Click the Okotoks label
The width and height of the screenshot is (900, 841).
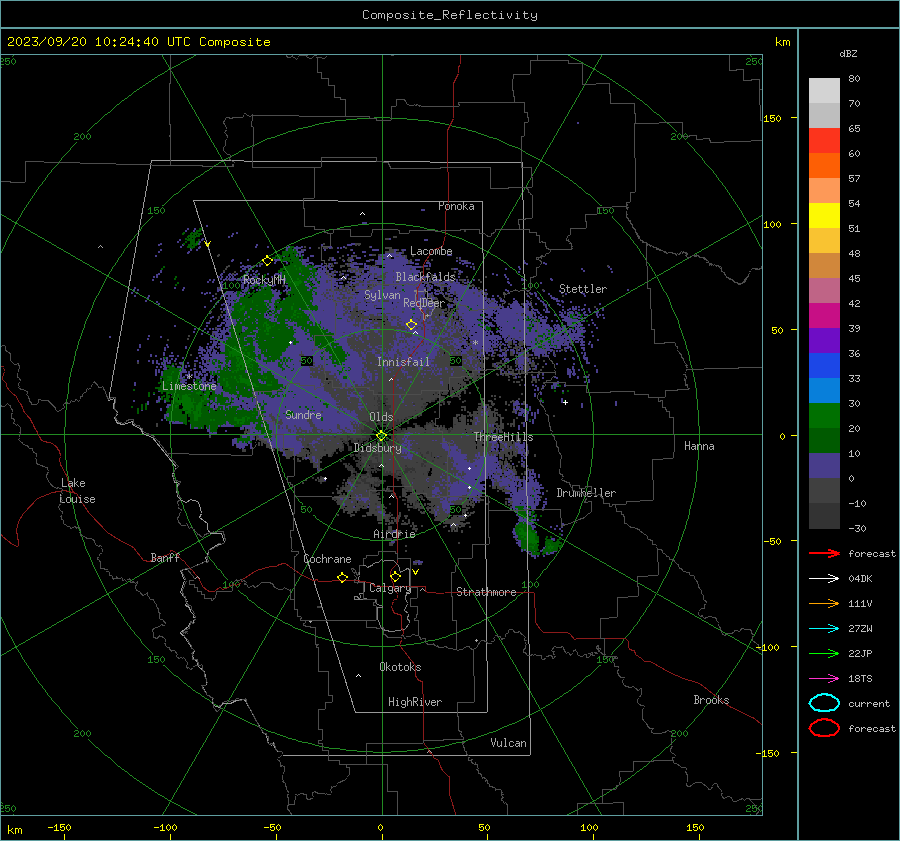coord(400,667)
